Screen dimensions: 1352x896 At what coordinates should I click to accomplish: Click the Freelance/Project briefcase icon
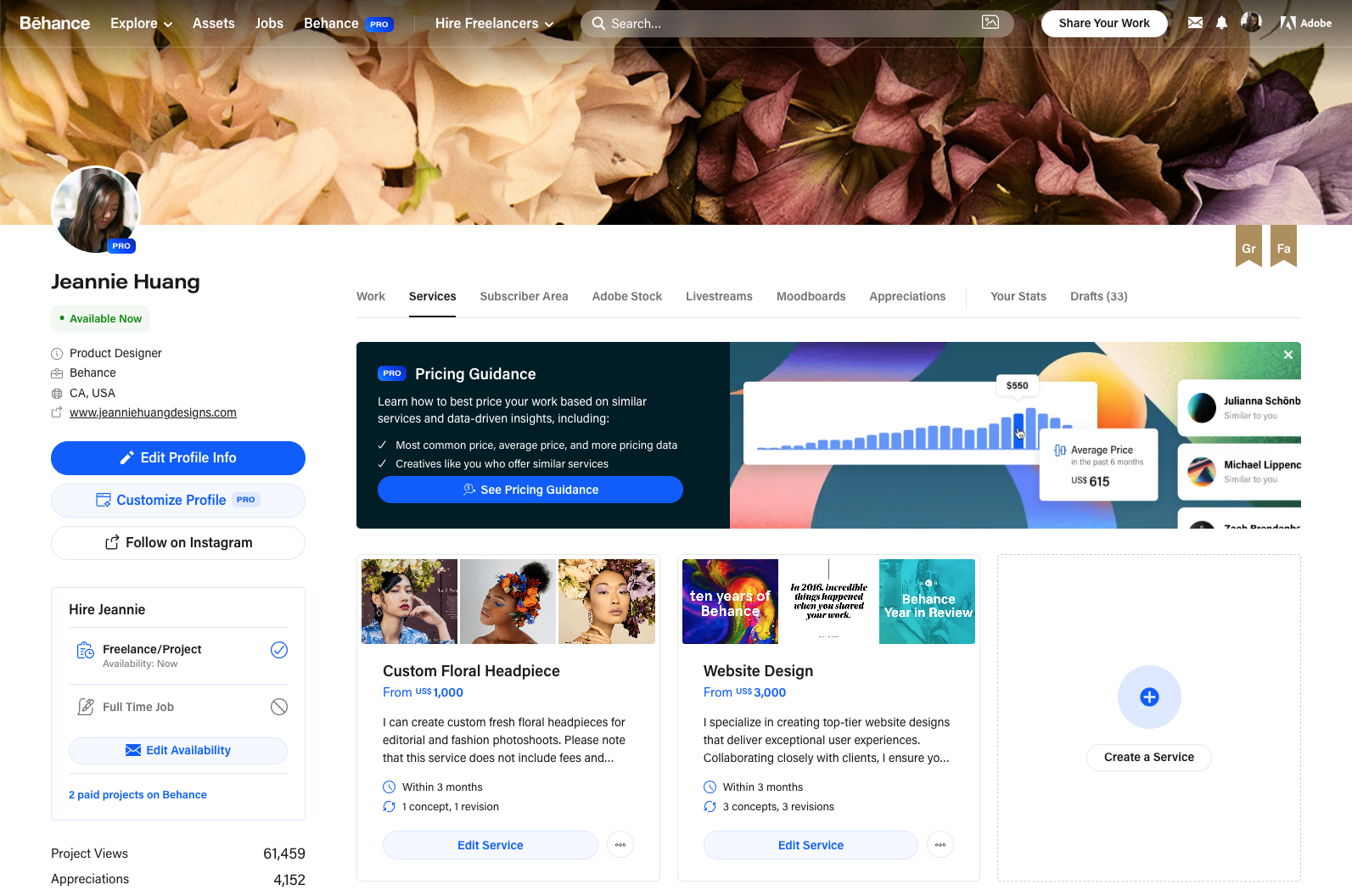point(86,650)
